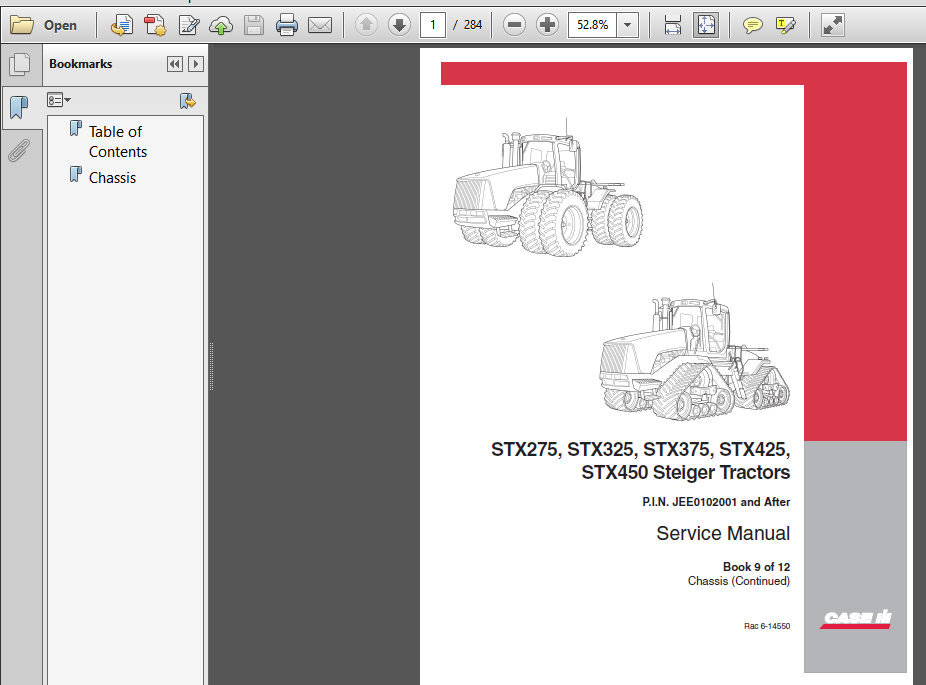Open the zoom level dropdown arrow

[627, 25]
